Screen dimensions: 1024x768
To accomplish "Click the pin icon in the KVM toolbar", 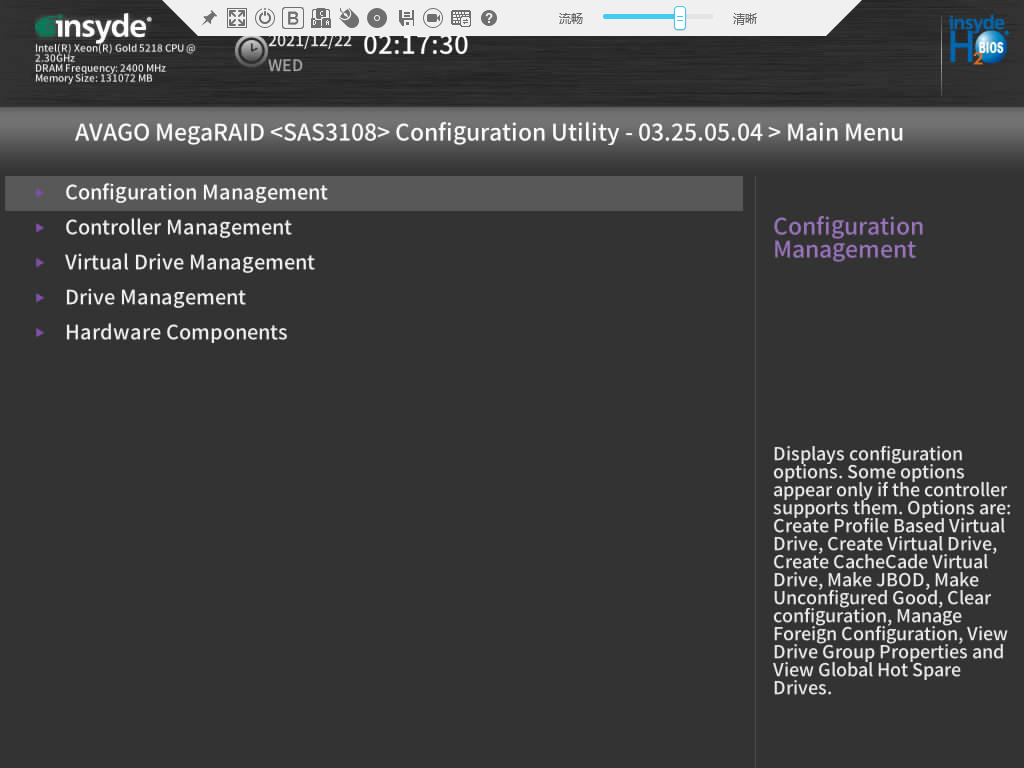I will coord(209,18).
